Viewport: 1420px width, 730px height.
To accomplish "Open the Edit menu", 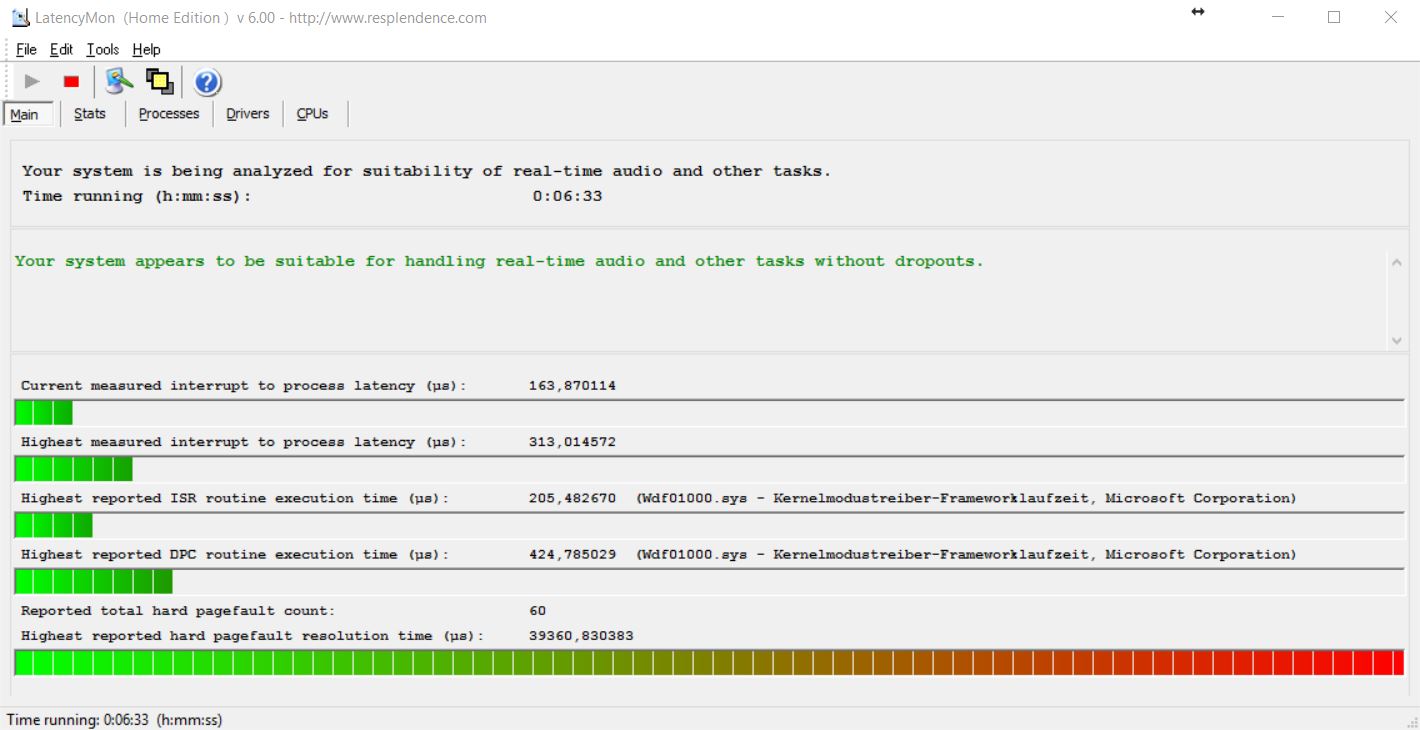I will tap(61, 49).
